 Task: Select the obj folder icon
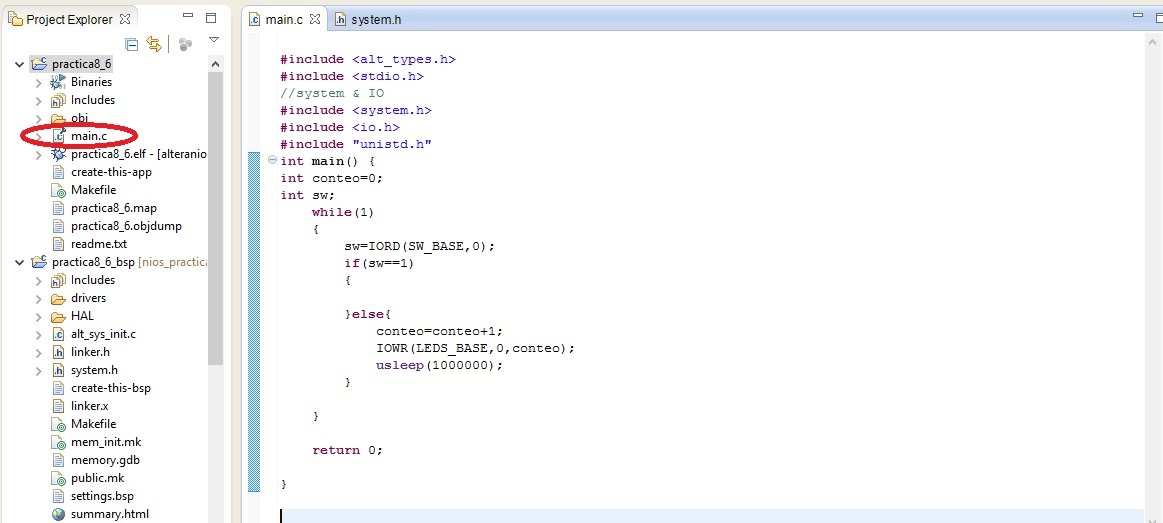coord(58,119)
